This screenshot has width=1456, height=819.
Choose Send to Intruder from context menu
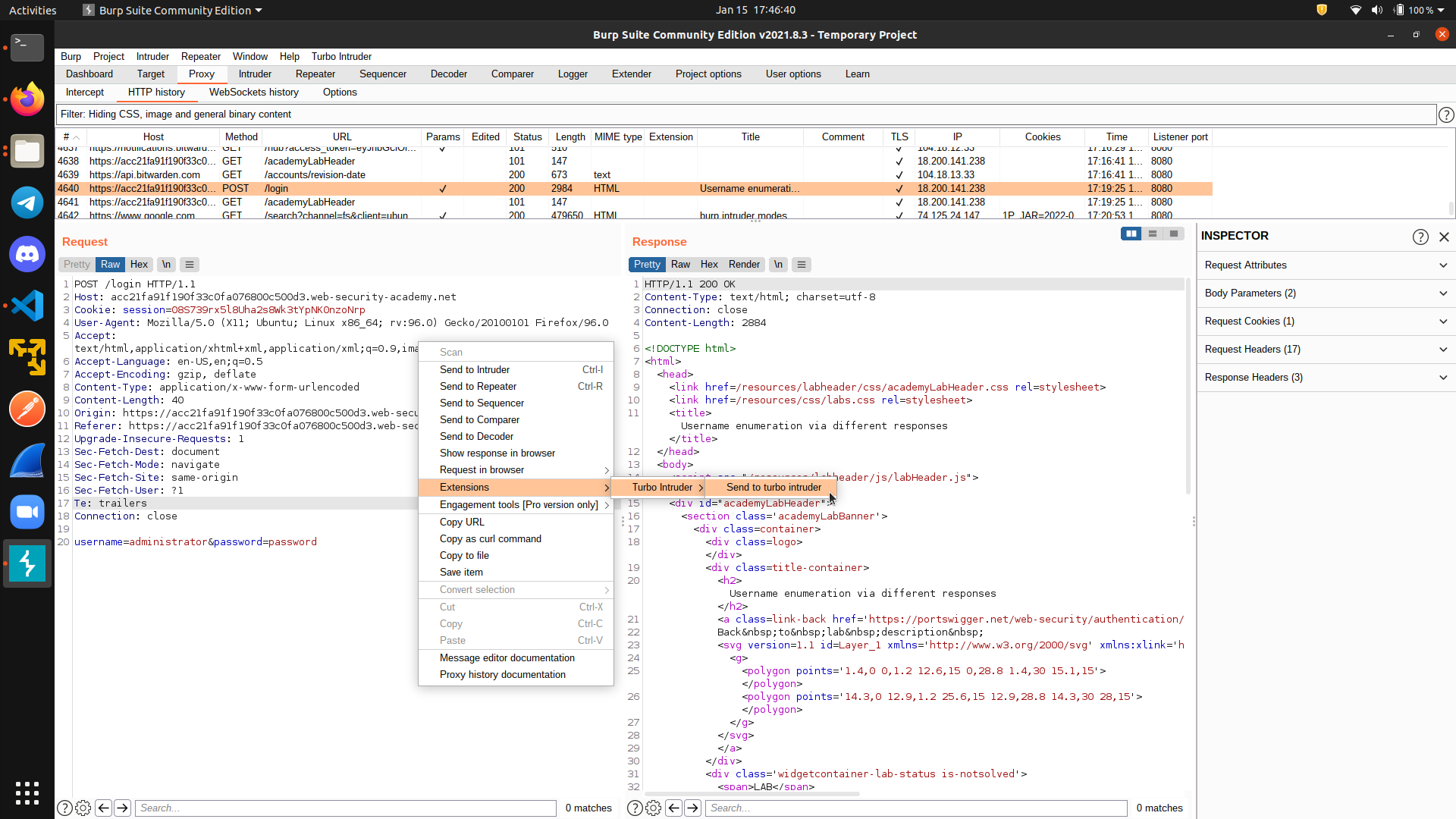pyautogui.click(x=516, y=370)
